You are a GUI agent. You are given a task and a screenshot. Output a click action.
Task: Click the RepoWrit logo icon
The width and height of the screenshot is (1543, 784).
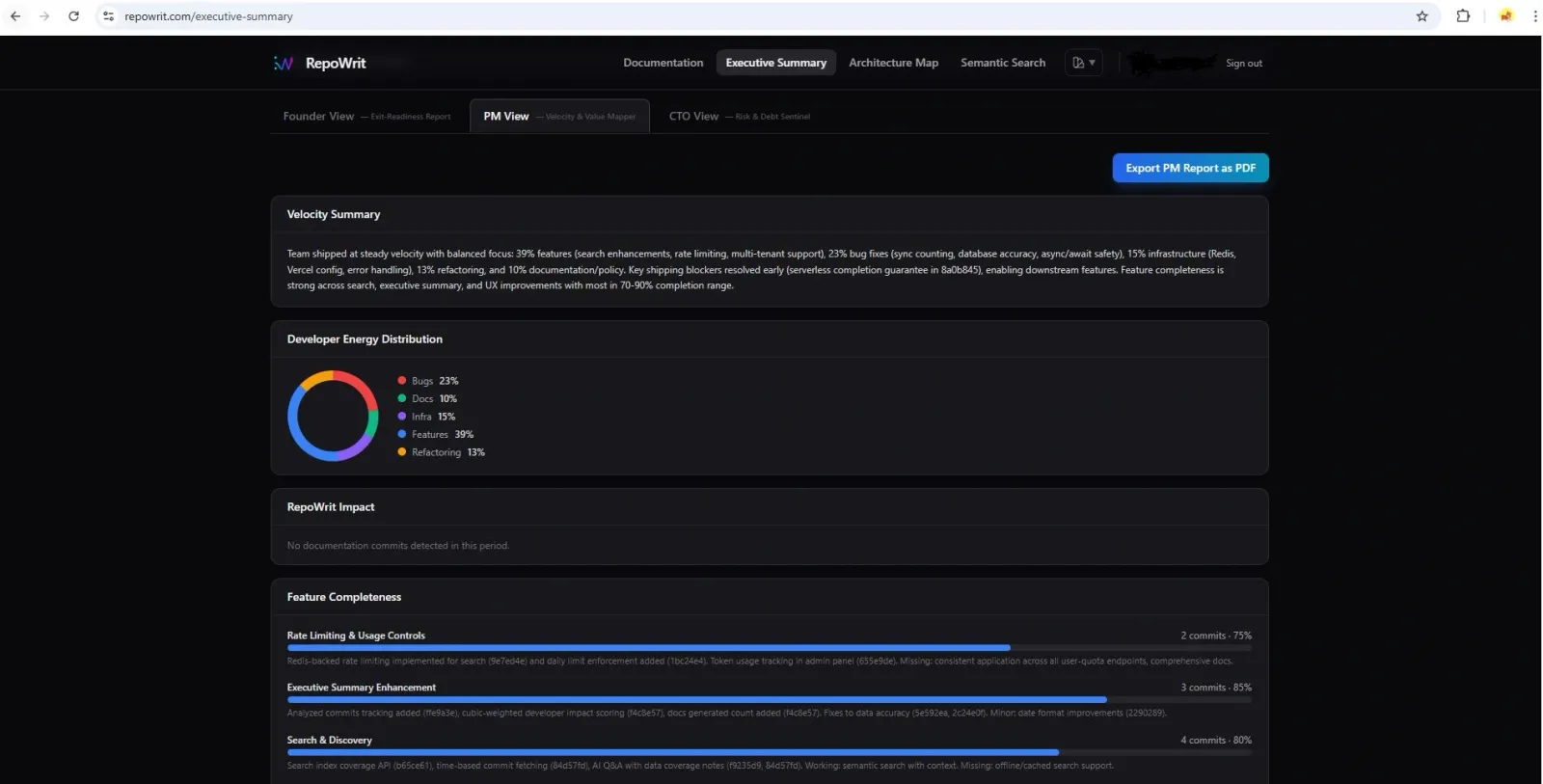click(x=283, y=64)
